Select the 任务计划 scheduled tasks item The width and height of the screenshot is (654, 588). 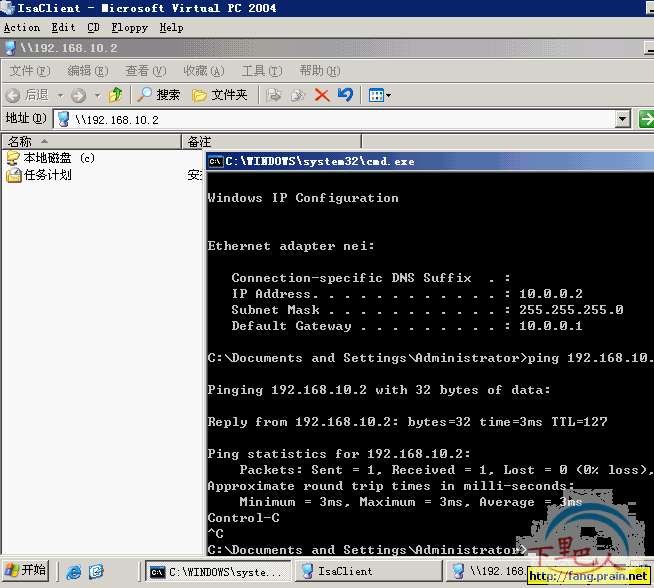click(x=39, y=175)
